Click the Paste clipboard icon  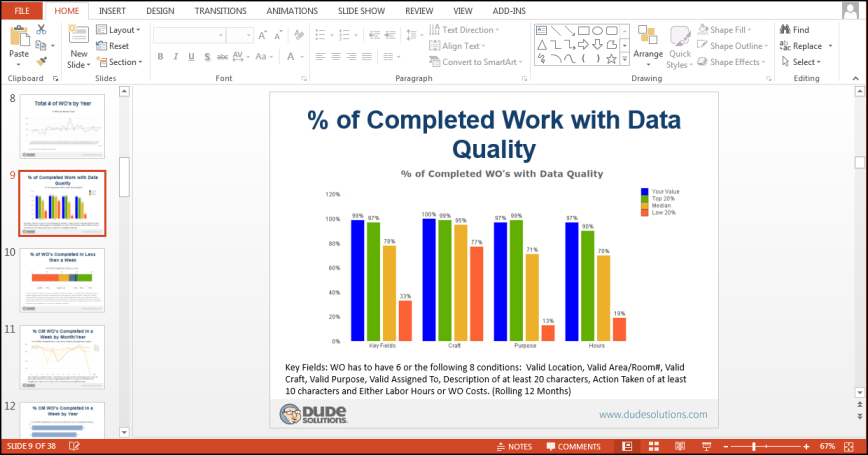click(x=19, y=37)
